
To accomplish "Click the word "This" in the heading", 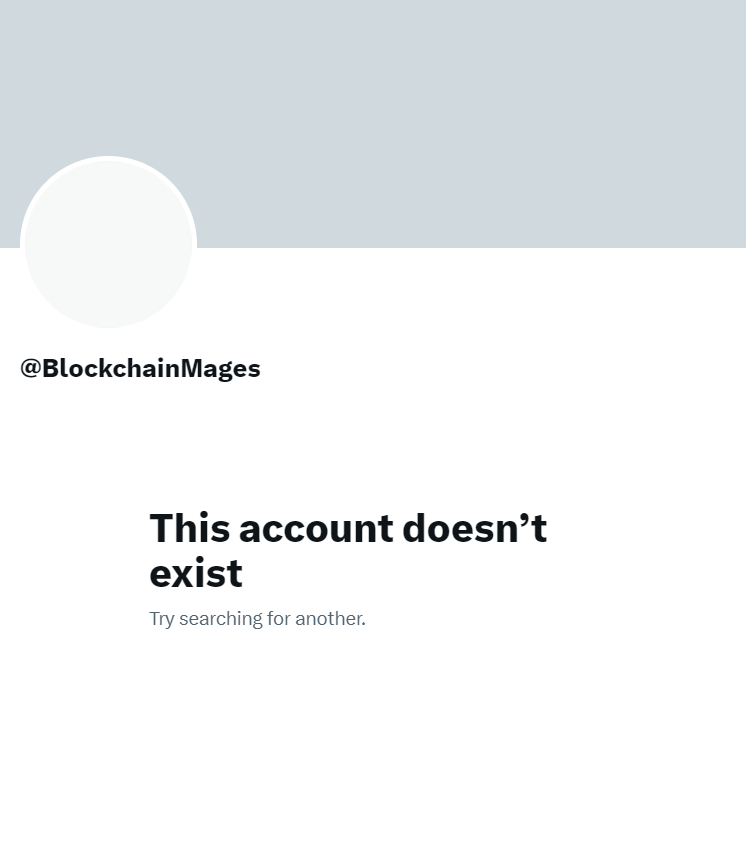I will (x=190, y=528).
